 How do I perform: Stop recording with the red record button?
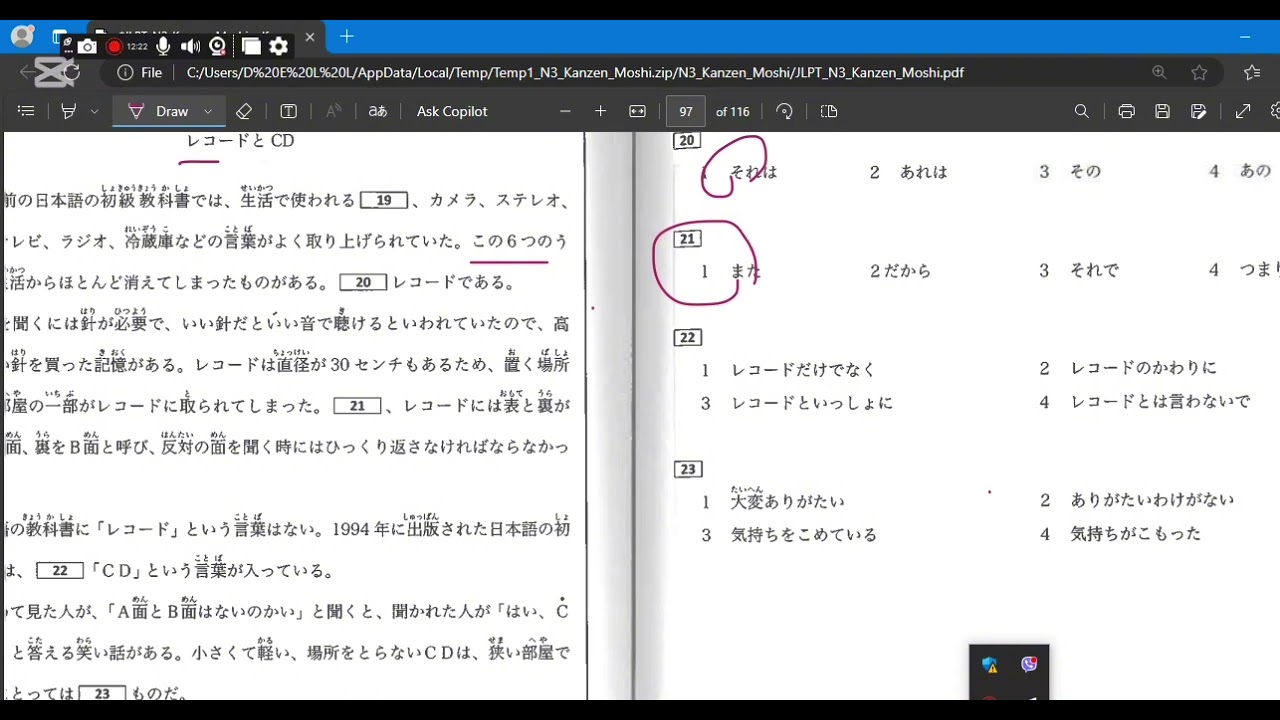[x=114, y=46]
